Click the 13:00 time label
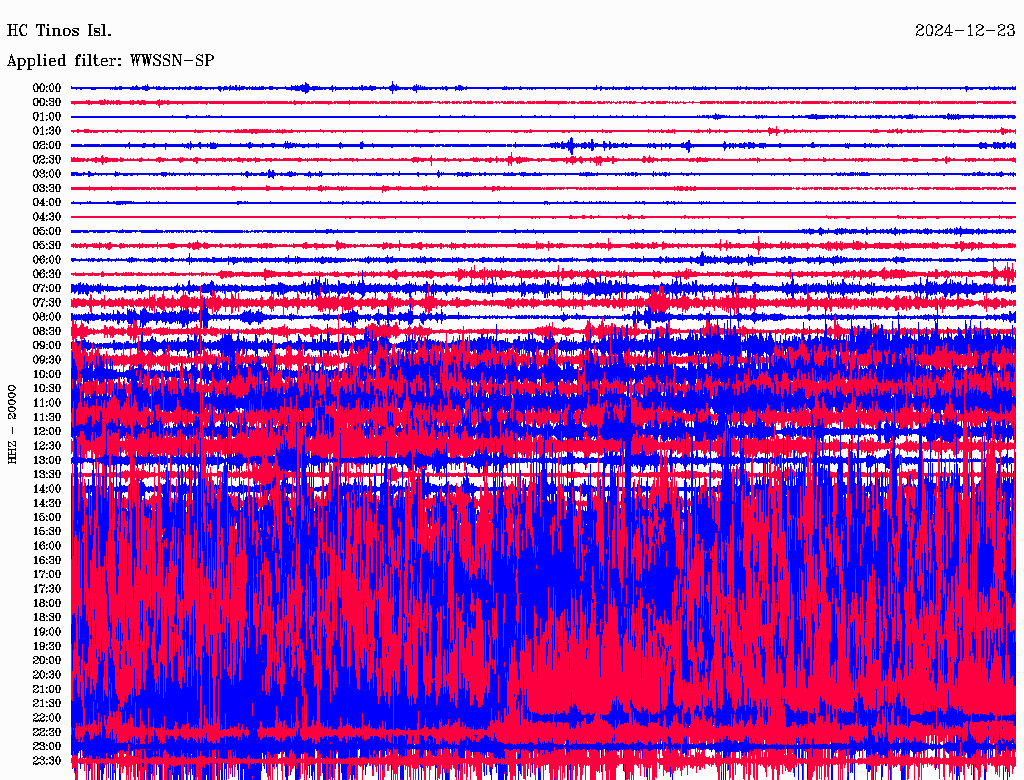1024x780 pixels. 47,460
